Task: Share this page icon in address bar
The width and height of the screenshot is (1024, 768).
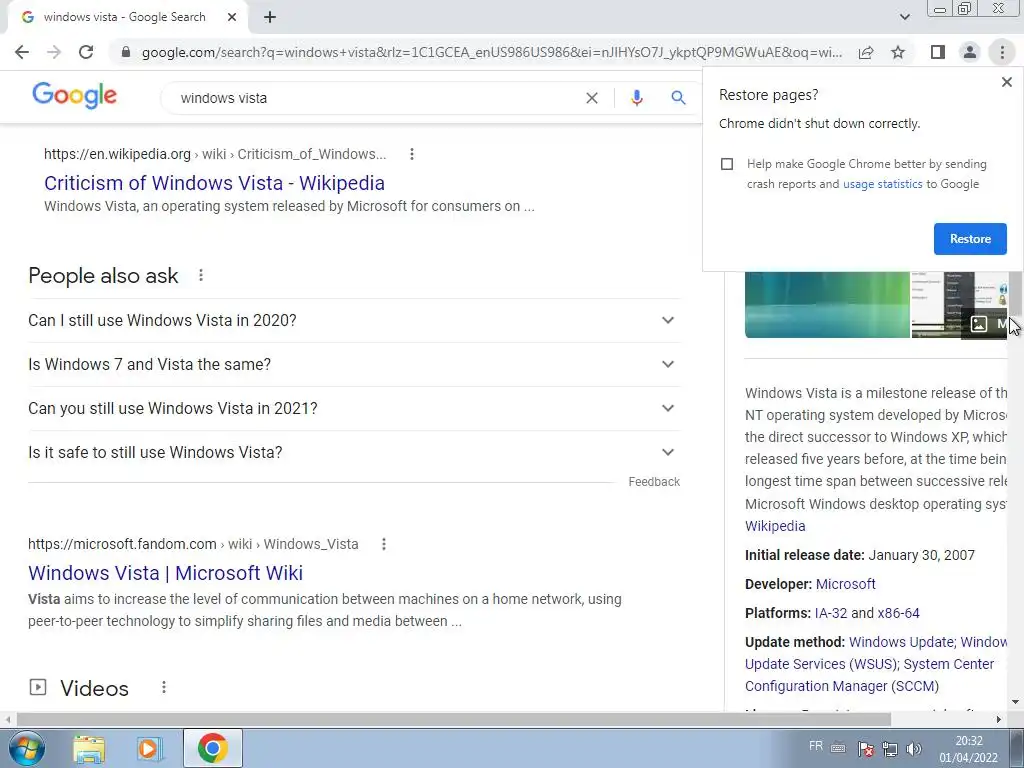Action: pos(866,52)
